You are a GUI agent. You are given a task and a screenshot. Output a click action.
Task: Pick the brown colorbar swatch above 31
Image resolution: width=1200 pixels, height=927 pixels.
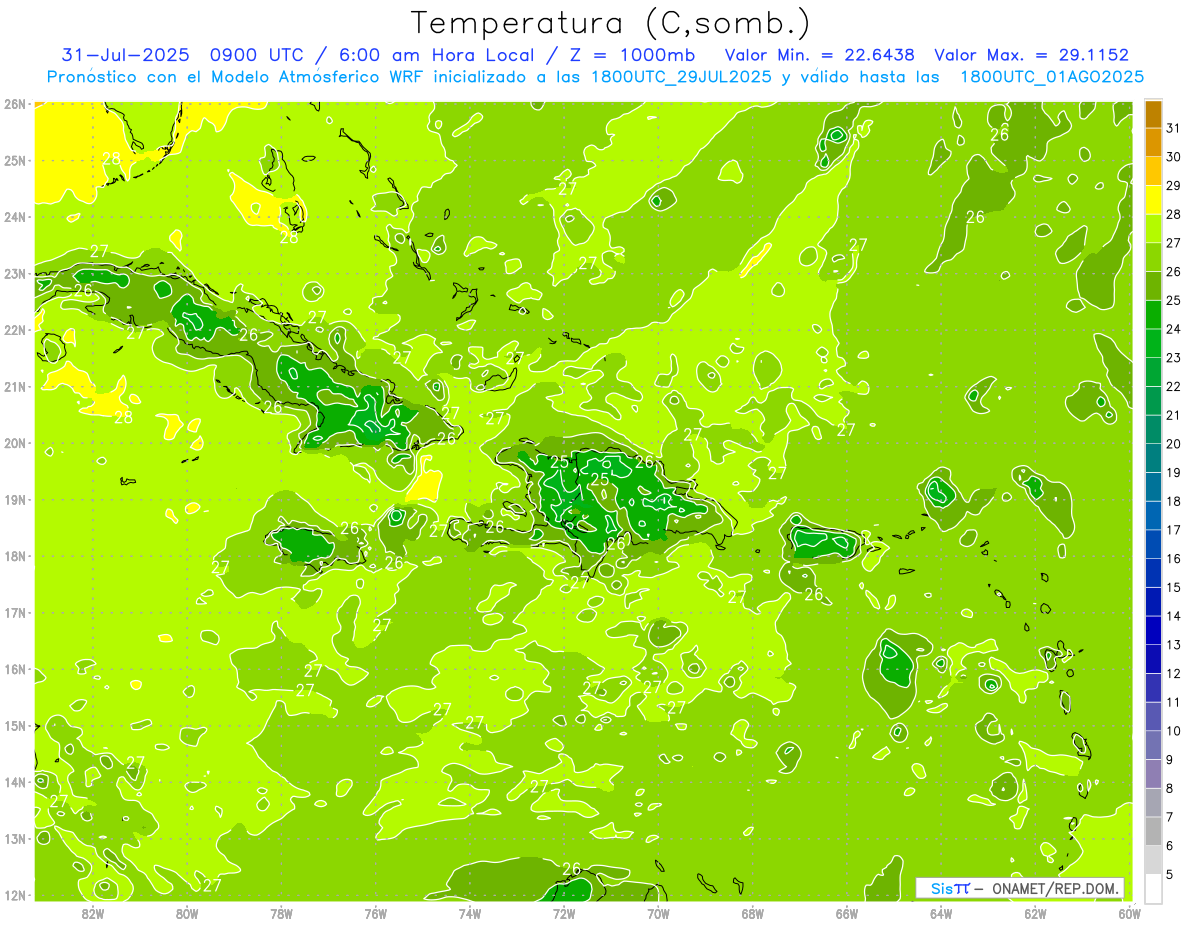pyautogui.click(x=1153, y=113)
